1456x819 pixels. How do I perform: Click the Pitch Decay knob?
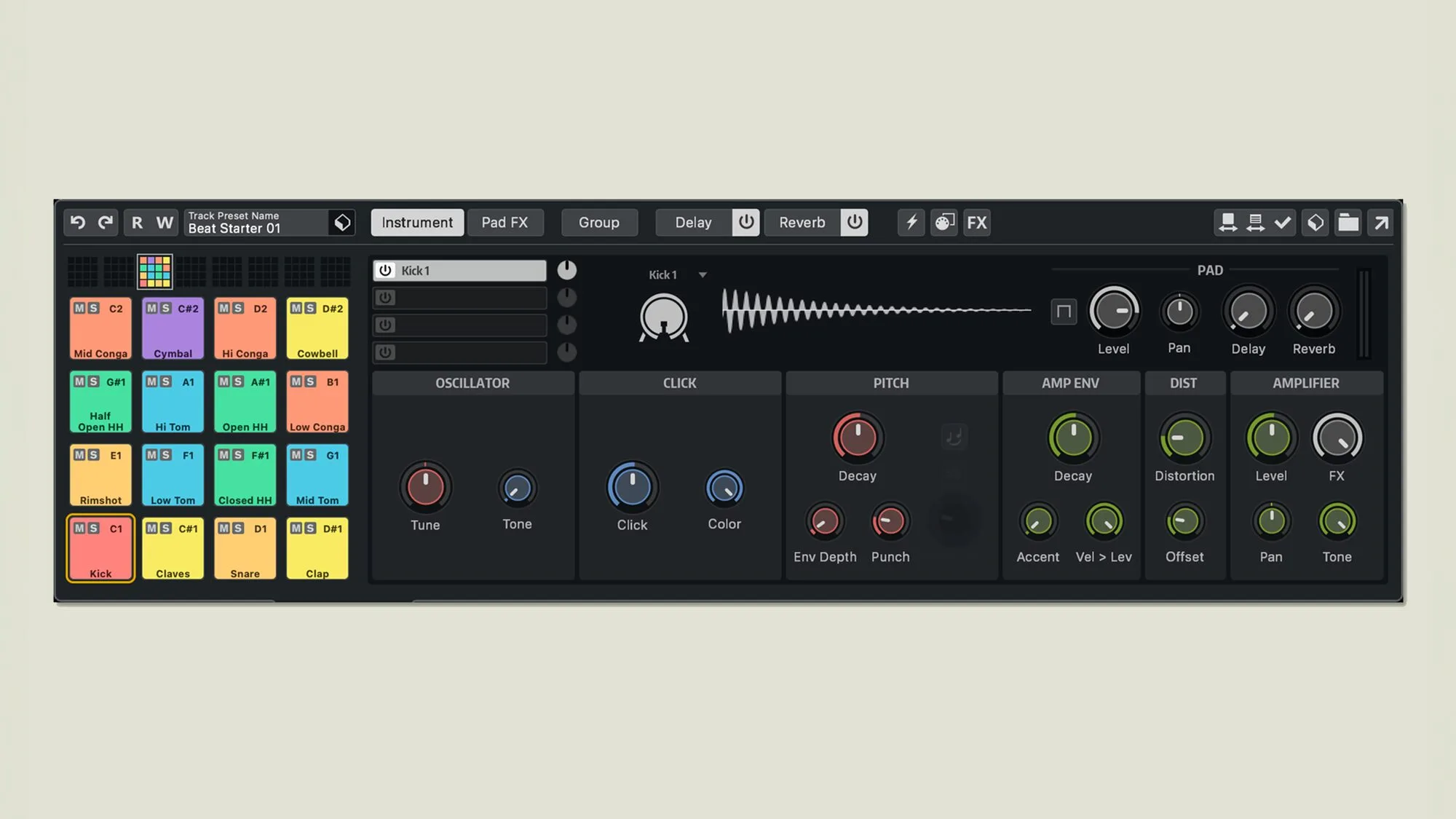pos(858,438)
